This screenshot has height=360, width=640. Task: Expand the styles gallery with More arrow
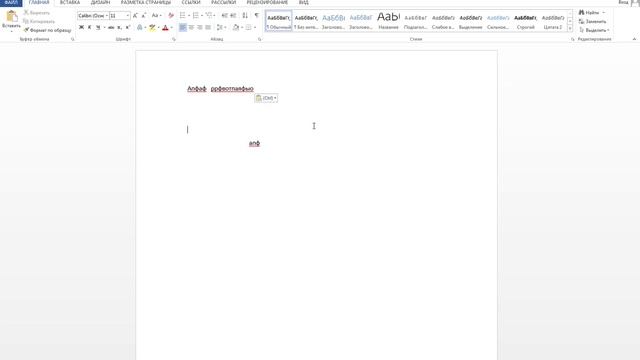point(570,28)
